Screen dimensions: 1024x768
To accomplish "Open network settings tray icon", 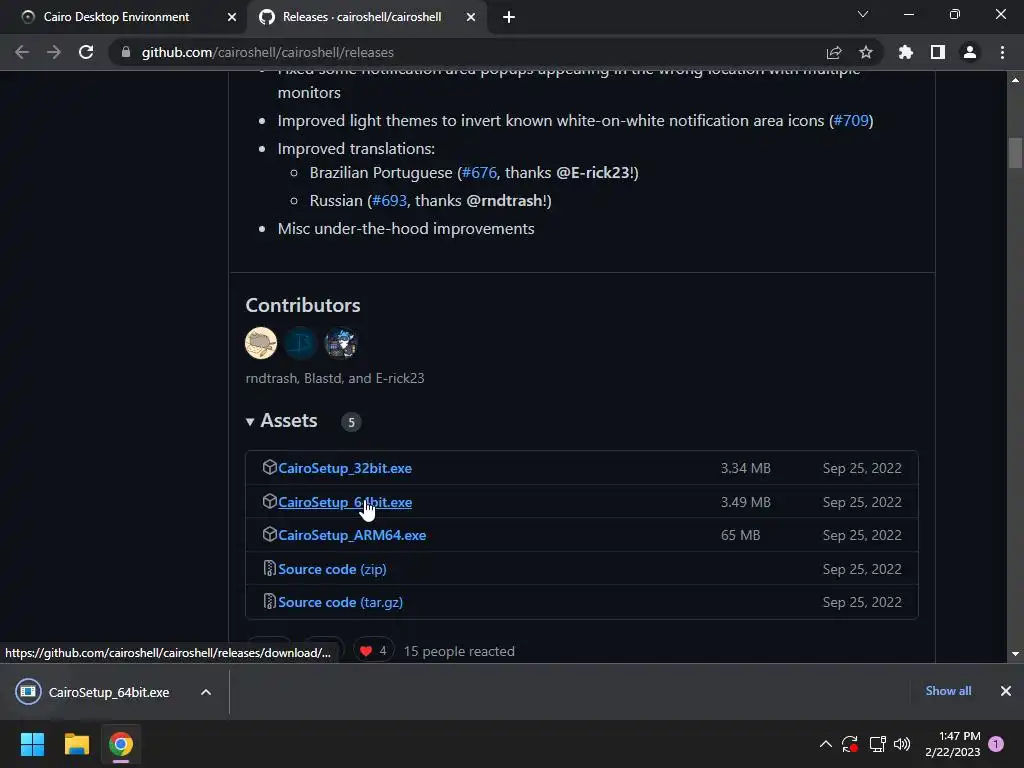I will [877, 744].
